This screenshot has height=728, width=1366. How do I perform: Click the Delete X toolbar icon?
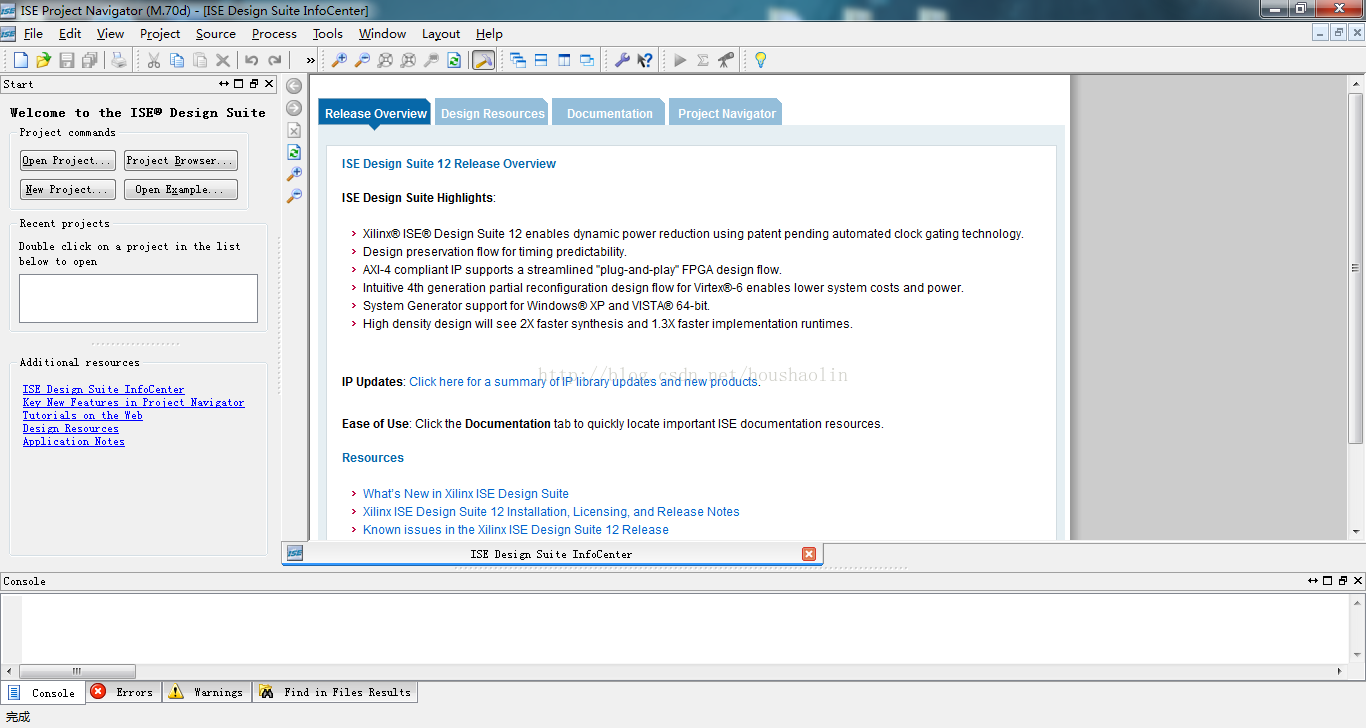tap(223, 60)
